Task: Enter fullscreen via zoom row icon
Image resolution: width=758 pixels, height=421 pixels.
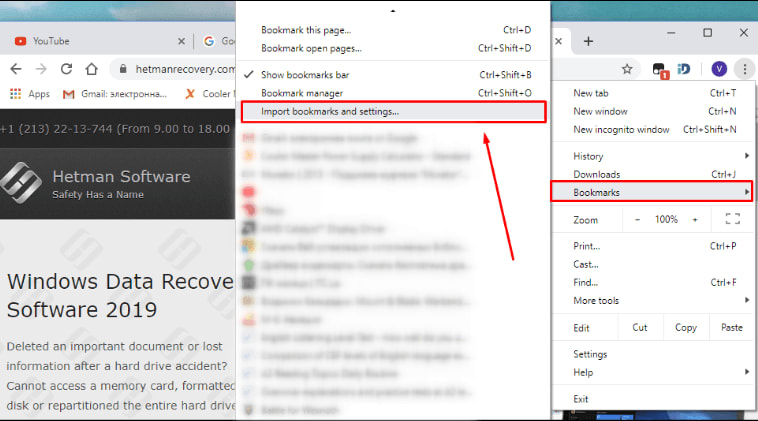Action: click(x=732, y=219)
